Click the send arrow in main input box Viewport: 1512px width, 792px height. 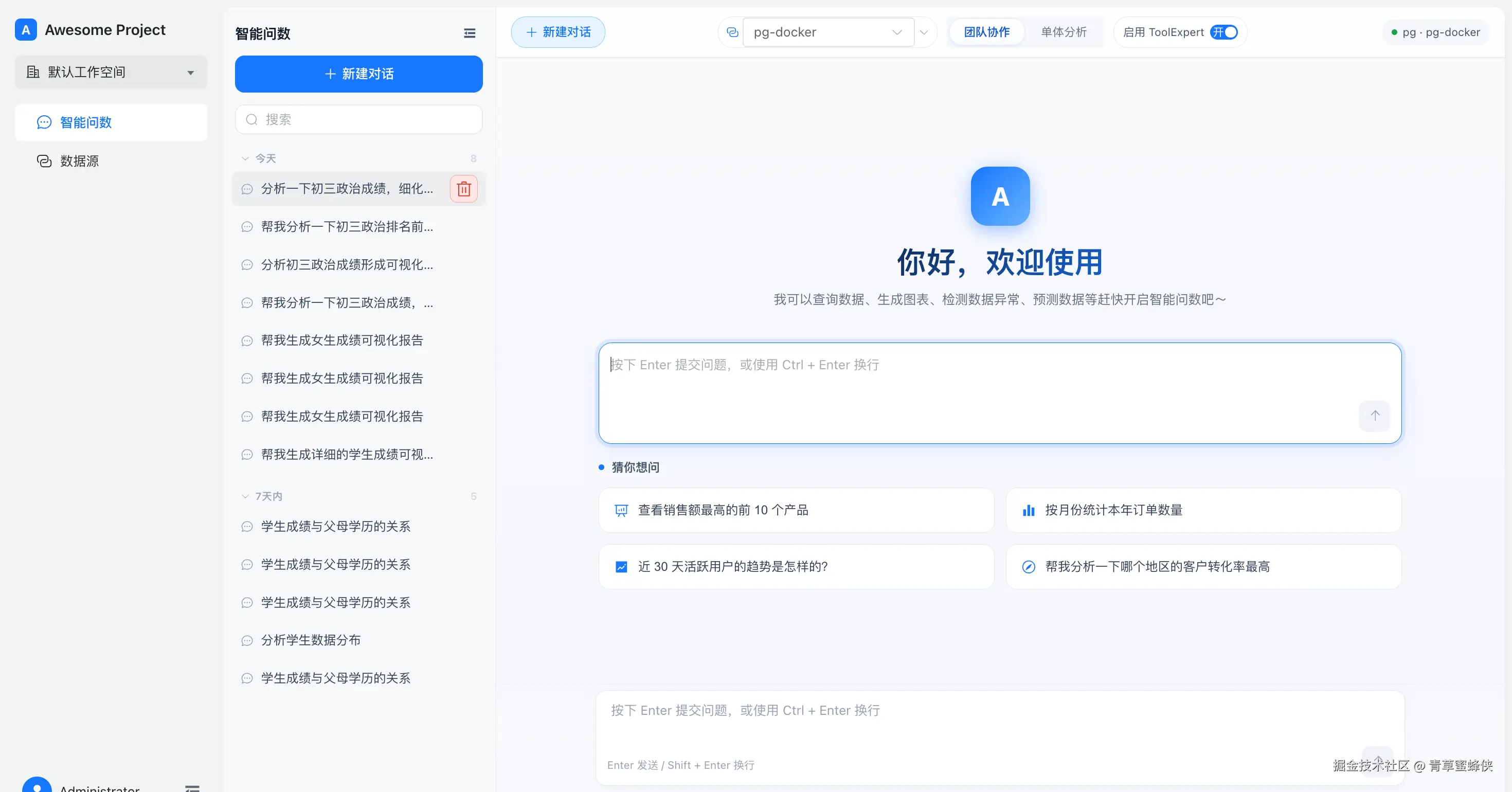coord(1375,416)
